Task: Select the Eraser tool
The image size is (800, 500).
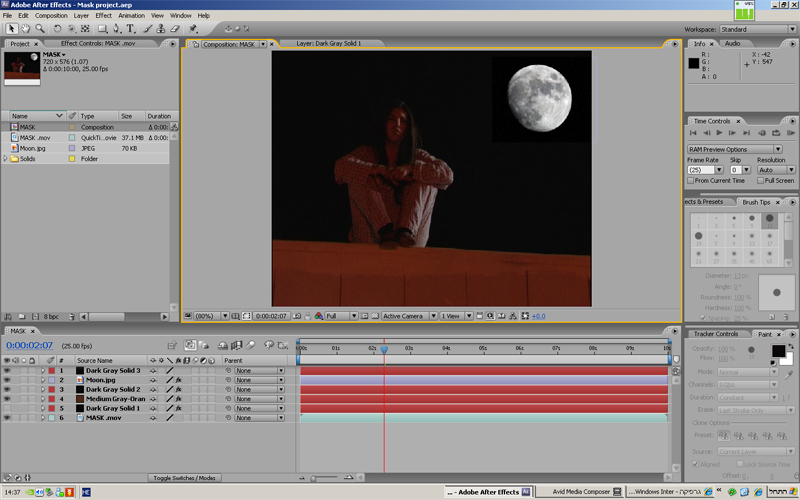Action: click(x=175, y=29)
